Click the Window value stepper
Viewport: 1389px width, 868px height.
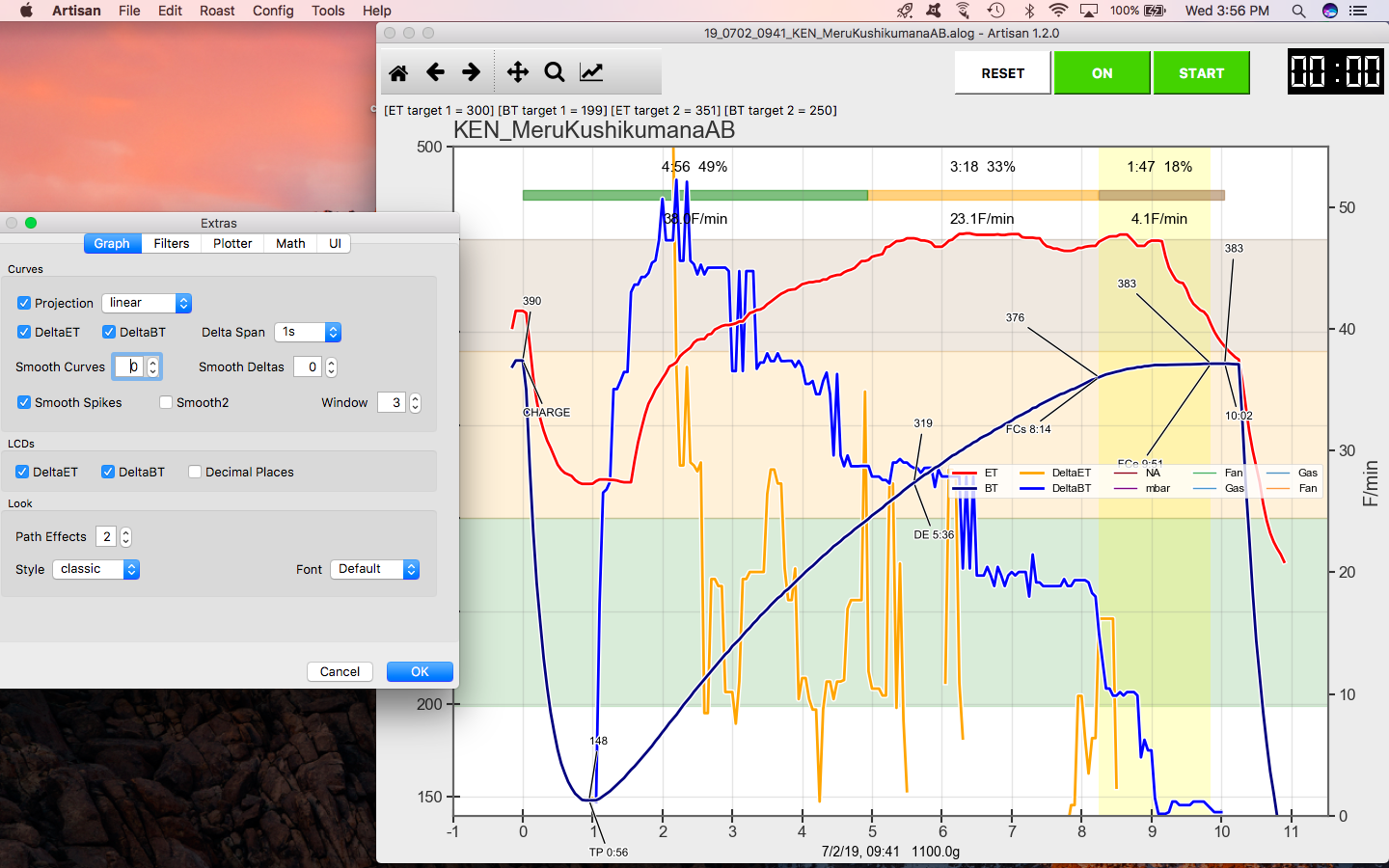[x=415, y=402]
